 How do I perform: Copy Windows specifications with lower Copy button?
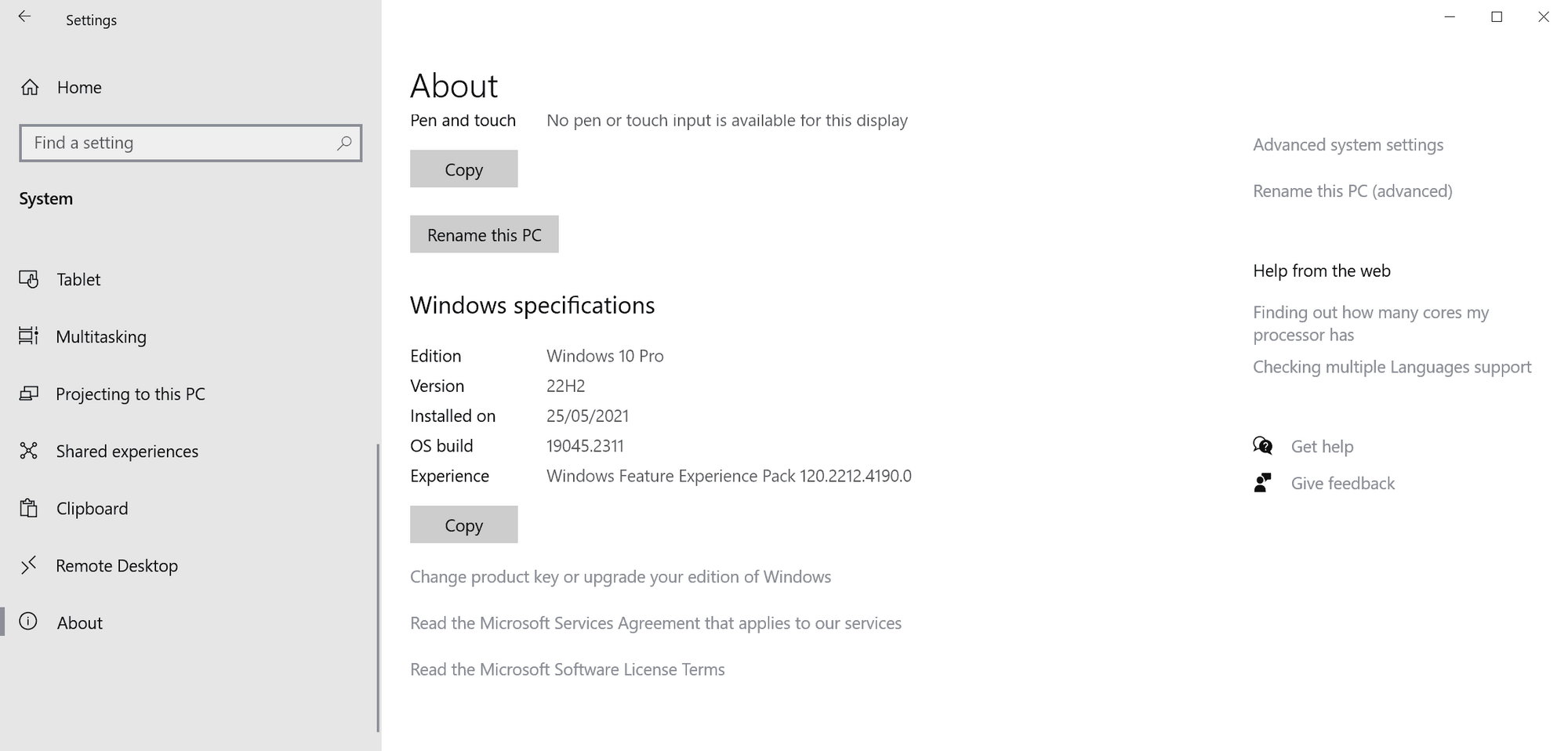click(463, 524)
